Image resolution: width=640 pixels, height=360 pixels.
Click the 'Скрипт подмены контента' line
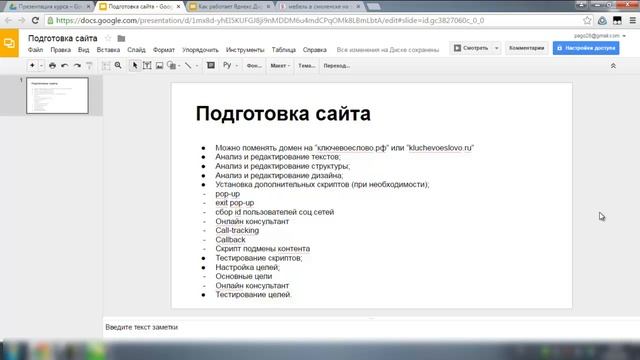(x=262, y=249)
